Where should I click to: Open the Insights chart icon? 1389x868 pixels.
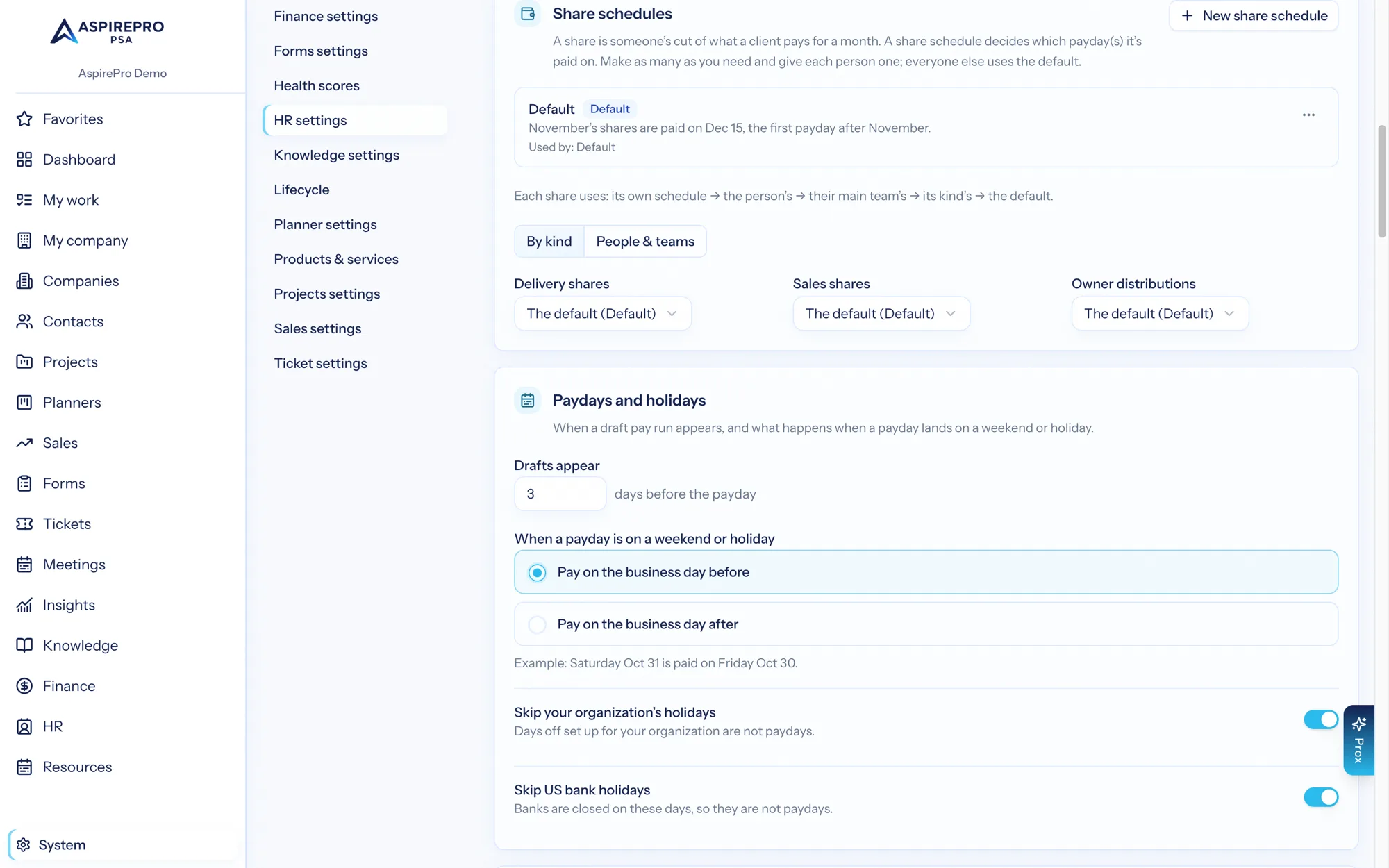(x=24, y=605)
